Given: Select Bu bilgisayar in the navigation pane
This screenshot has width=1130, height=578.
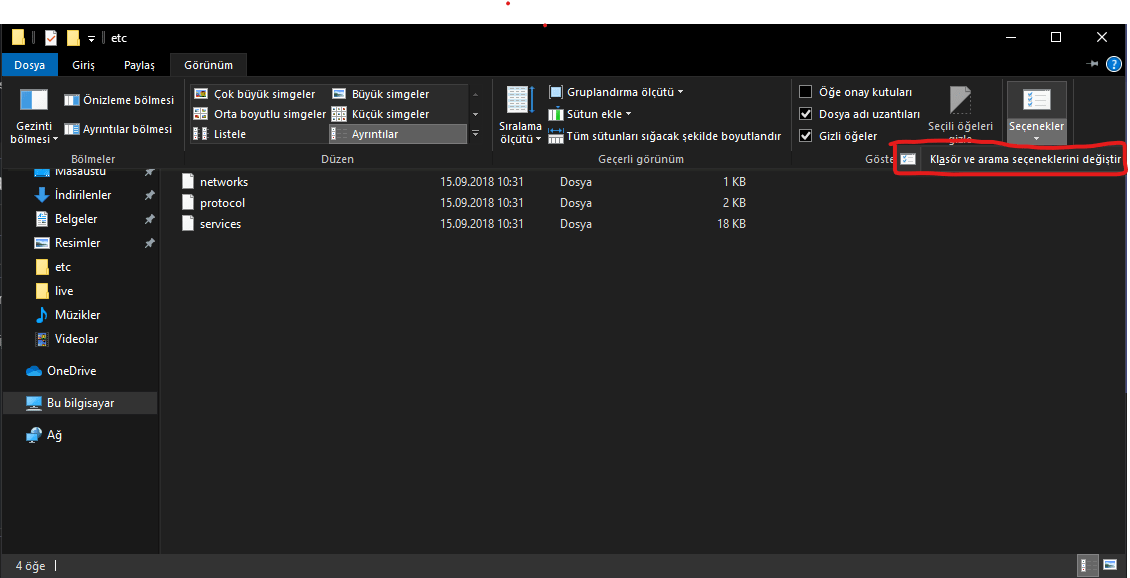Looking at the screenshot, I should pyautogui.click(x=80, y=403).
